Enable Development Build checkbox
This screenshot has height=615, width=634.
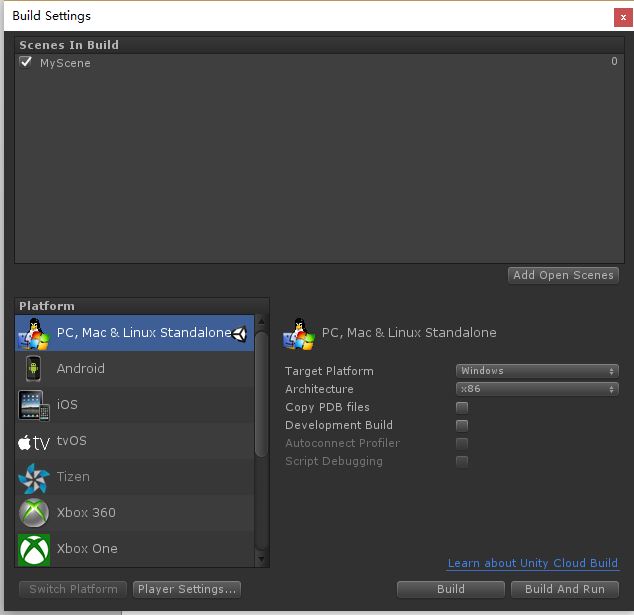coord(462,425)
